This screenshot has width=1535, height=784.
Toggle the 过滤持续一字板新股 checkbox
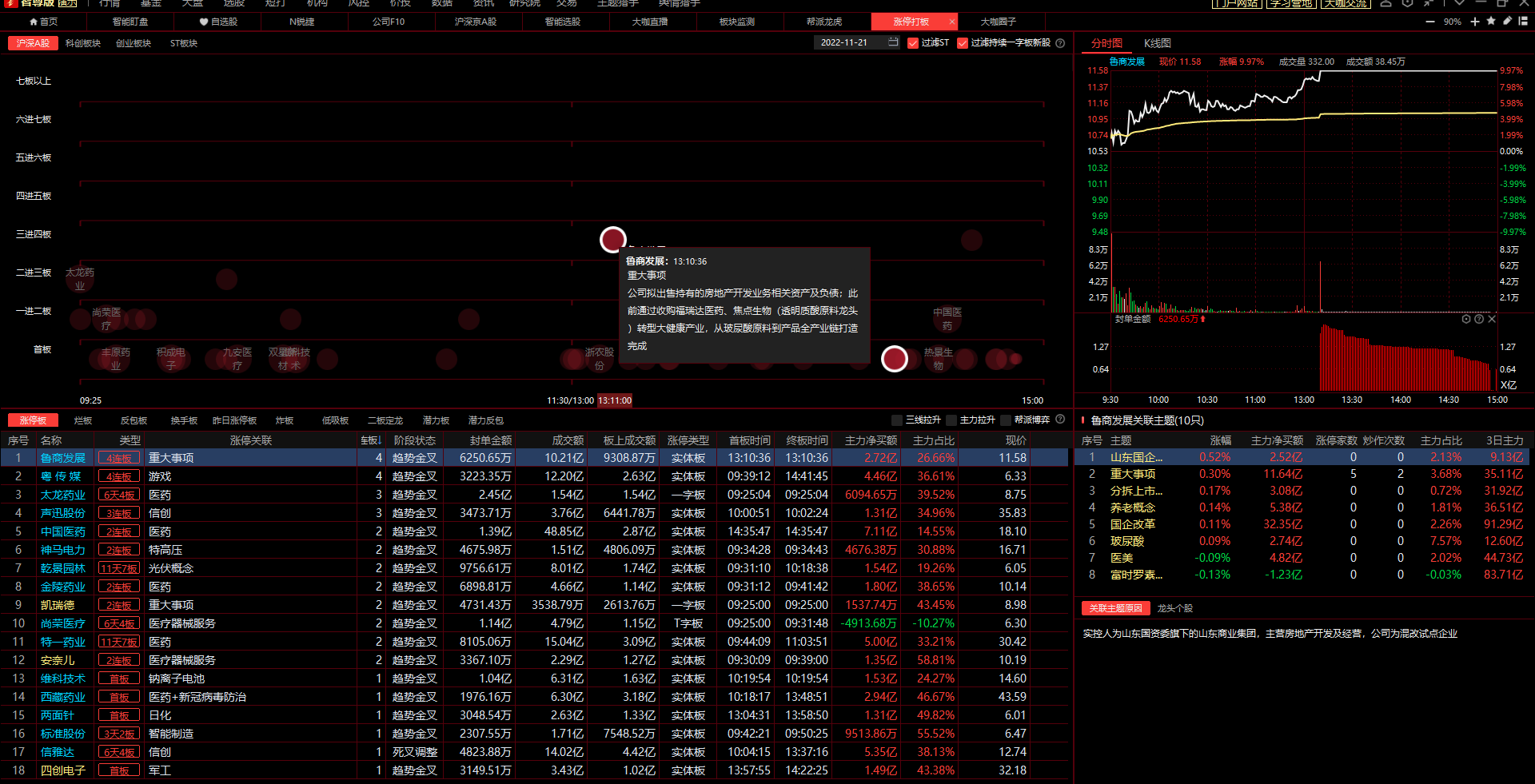[x=963, y=43]
